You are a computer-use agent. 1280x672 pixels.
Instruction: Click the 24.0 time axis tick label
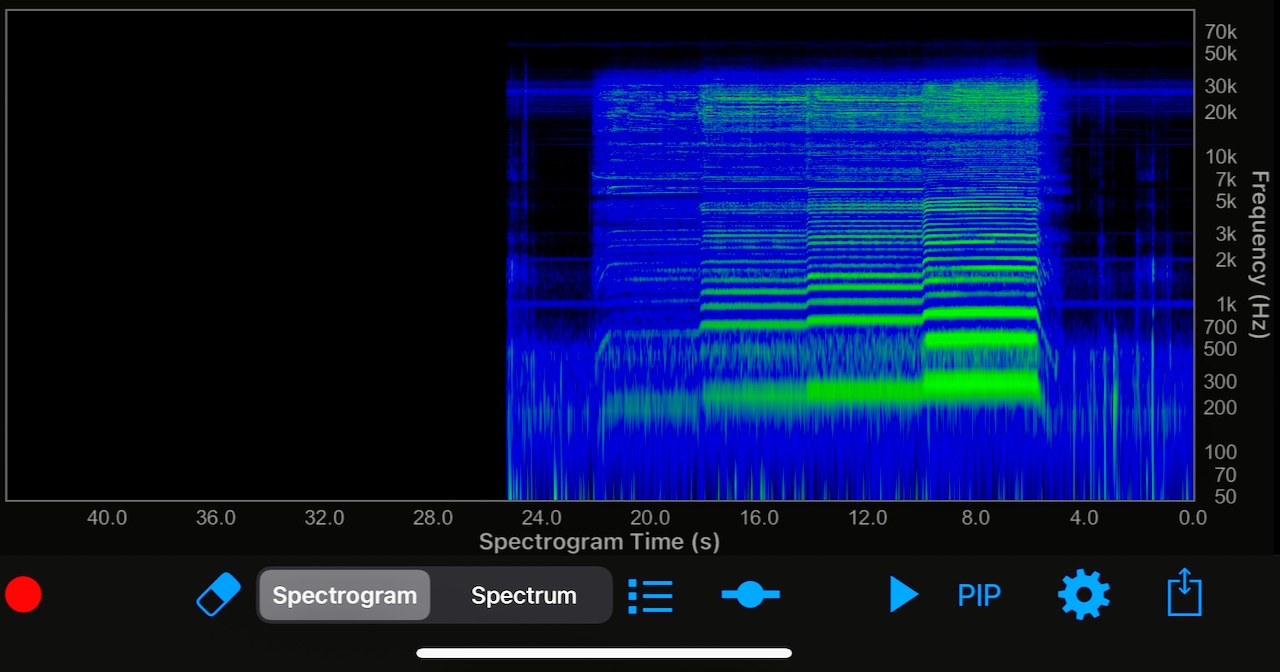541,518
